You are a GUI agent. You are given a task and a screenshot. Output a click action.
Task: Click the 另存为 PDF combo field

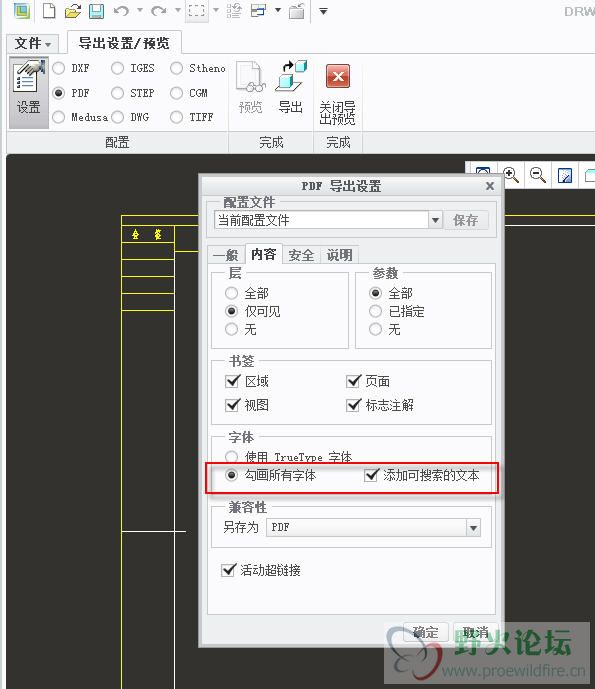(373, 527)
